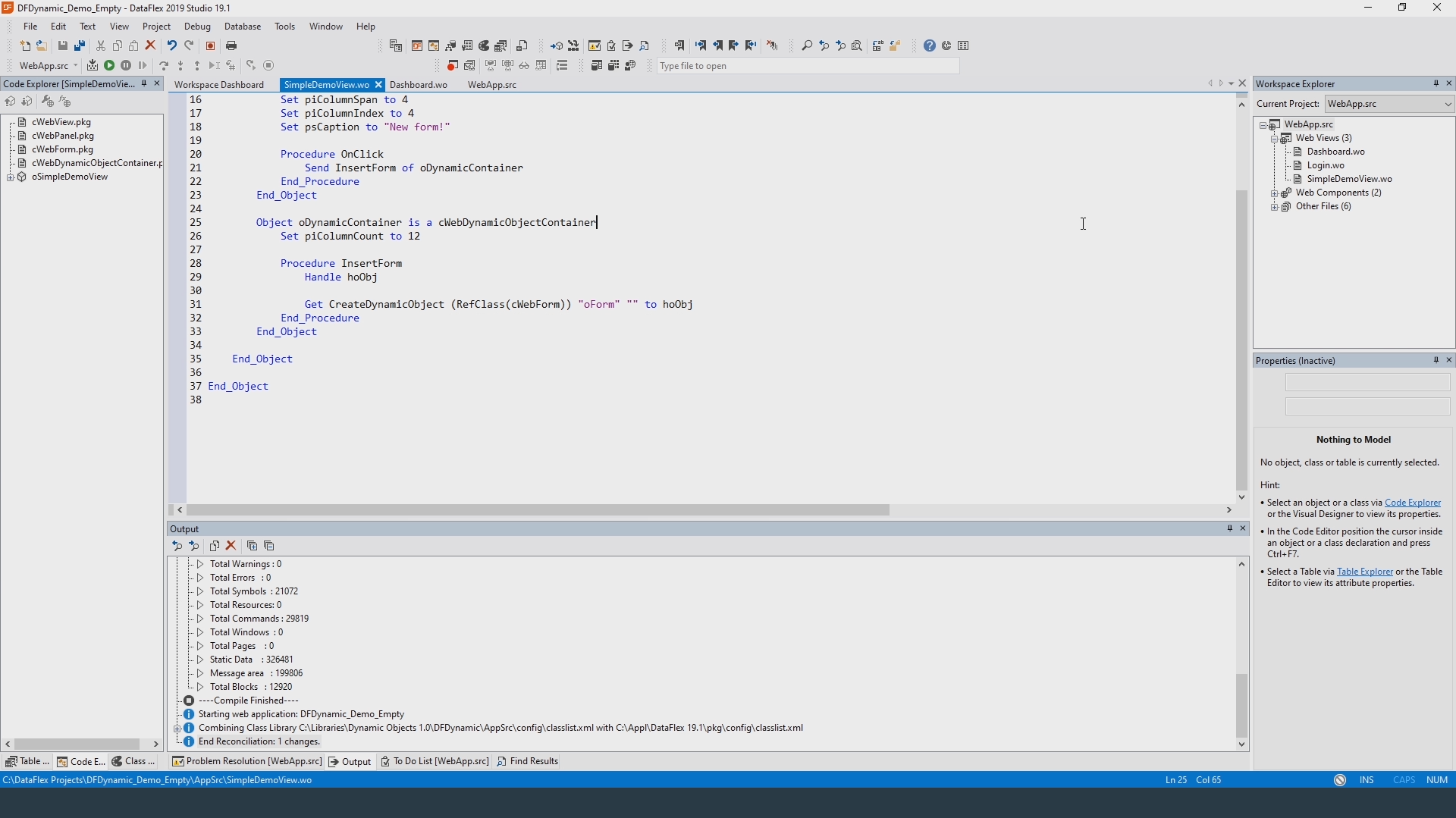The image size is (1456, 818).
Task: Click the Code Explorer hyperlink
Action: click(1413, 503)
